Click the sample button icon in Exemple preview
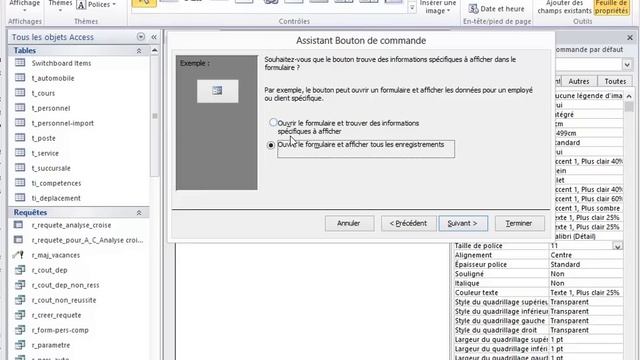640x360 pixels. (218, 91)
